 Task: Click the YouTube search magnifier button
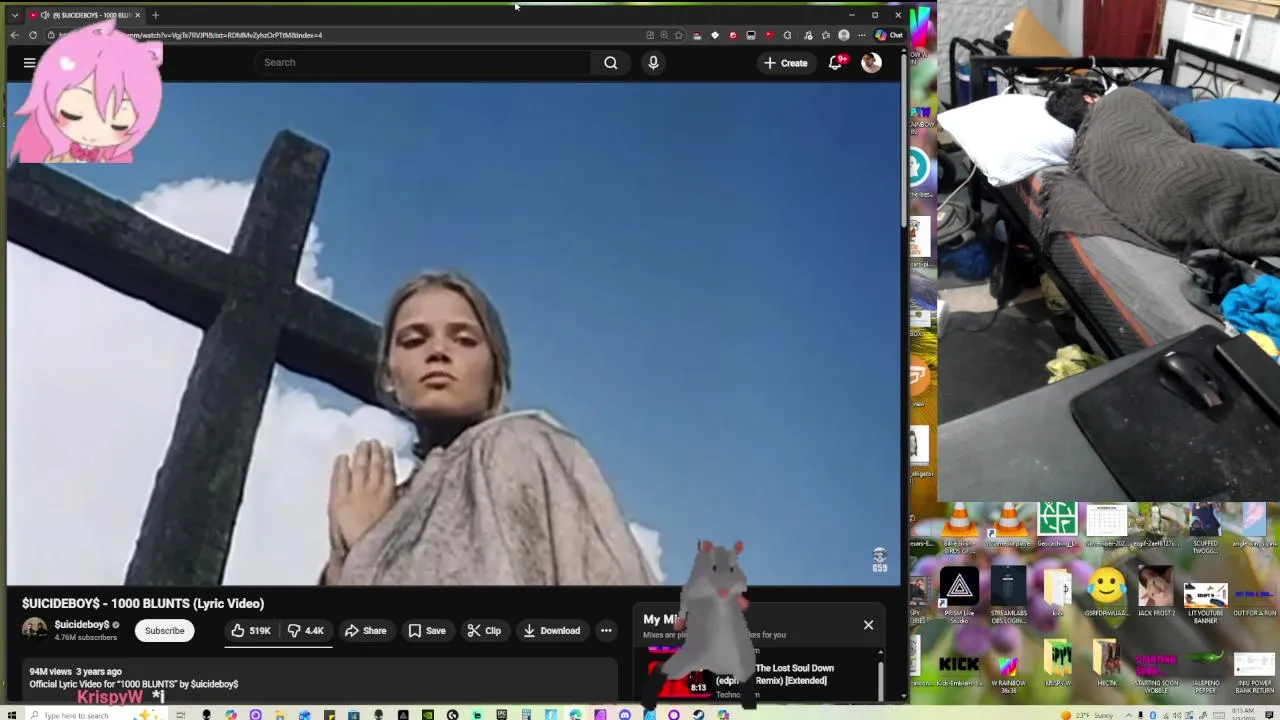click(610, 62)
